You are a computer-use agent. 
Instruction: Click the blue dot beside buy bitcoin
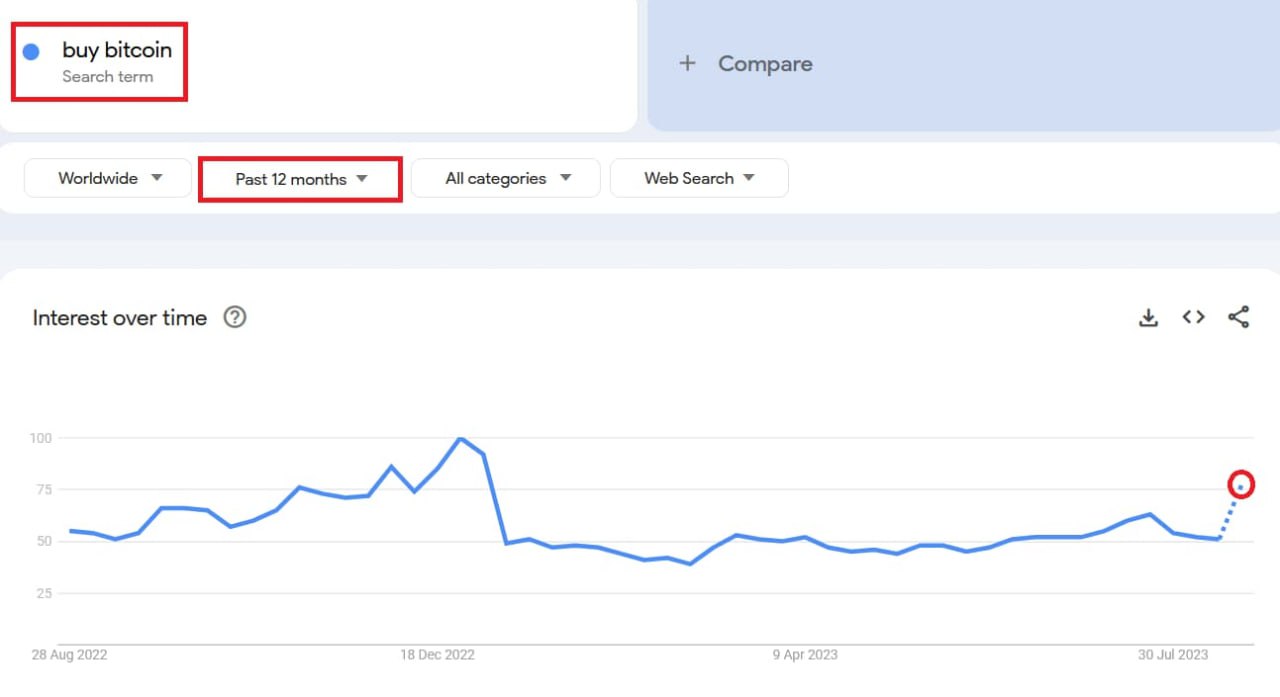pos(31,50)
